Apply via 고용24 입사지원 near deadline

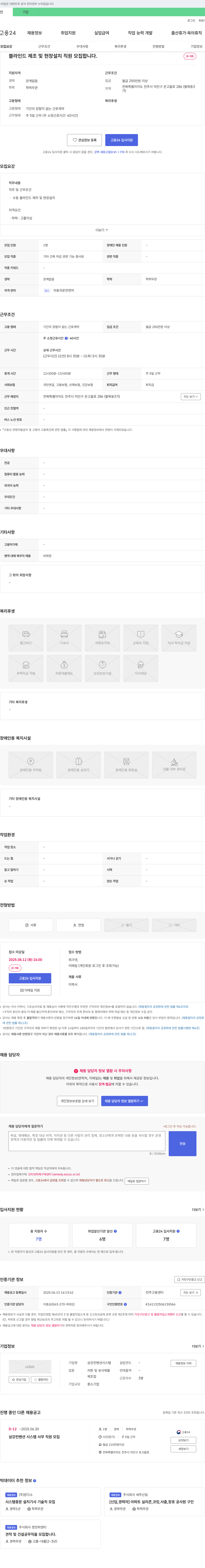[30, 978]
